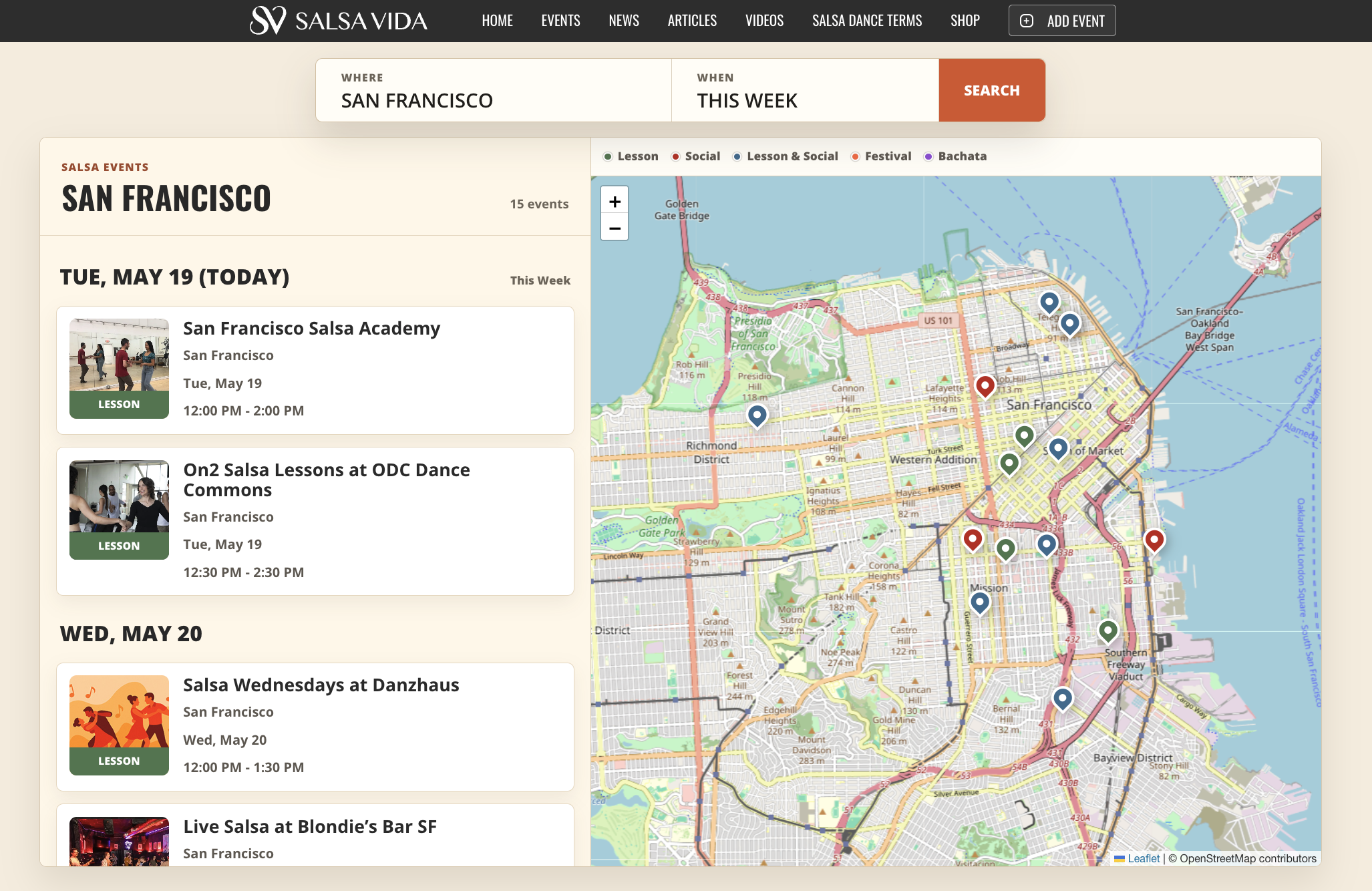
Task: Click the OpenStreetMap contributors link
Action: tap(1248, 858)
